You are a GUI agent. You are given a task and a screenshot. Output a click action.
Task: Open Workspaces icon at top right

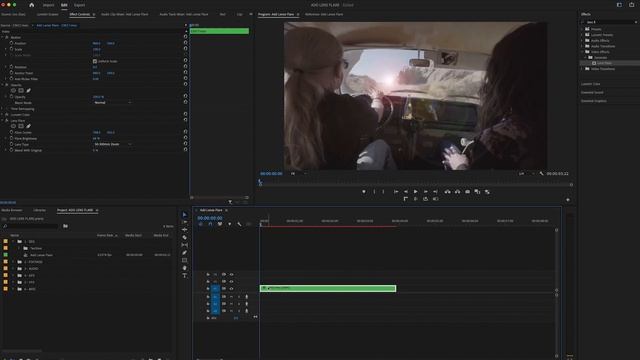(619, 5)
